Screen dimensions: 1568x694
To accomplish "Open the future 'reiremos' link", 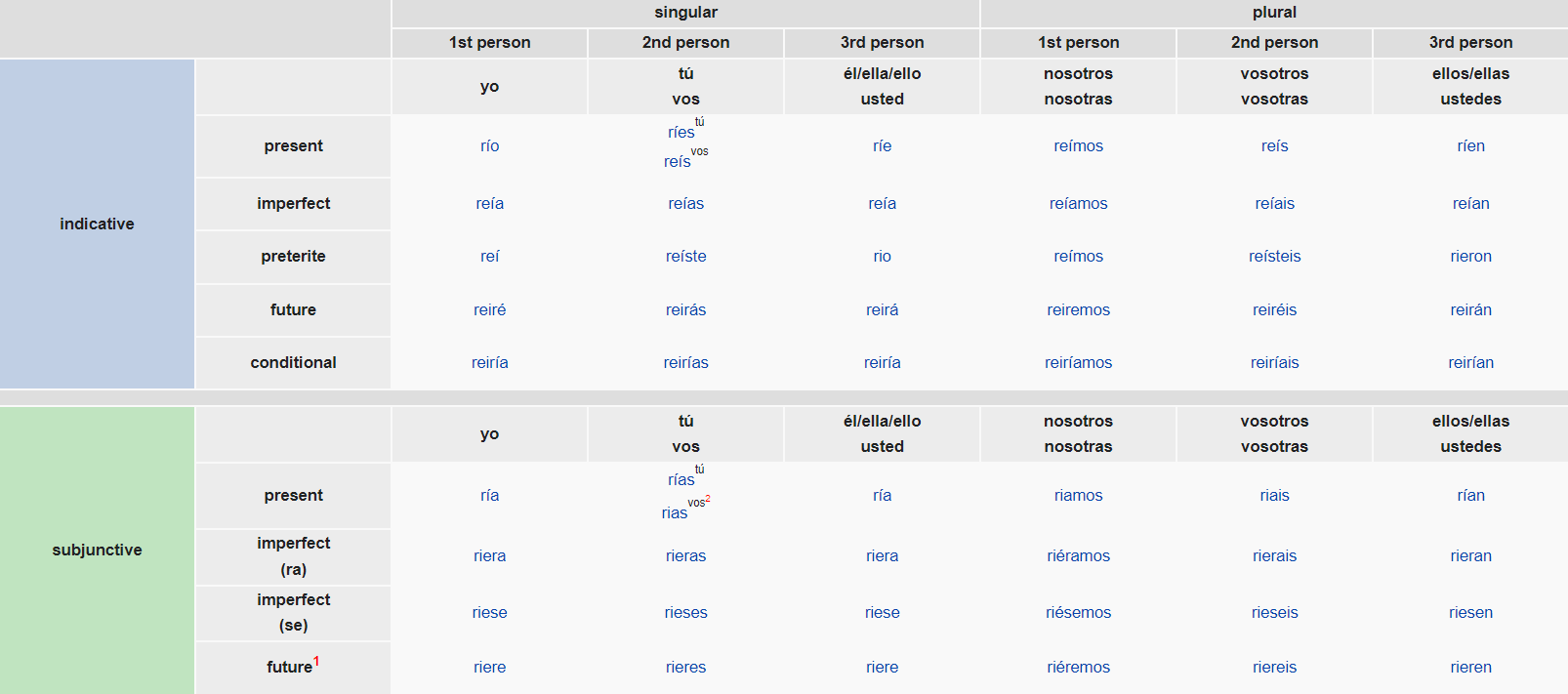I will 1078,310.
